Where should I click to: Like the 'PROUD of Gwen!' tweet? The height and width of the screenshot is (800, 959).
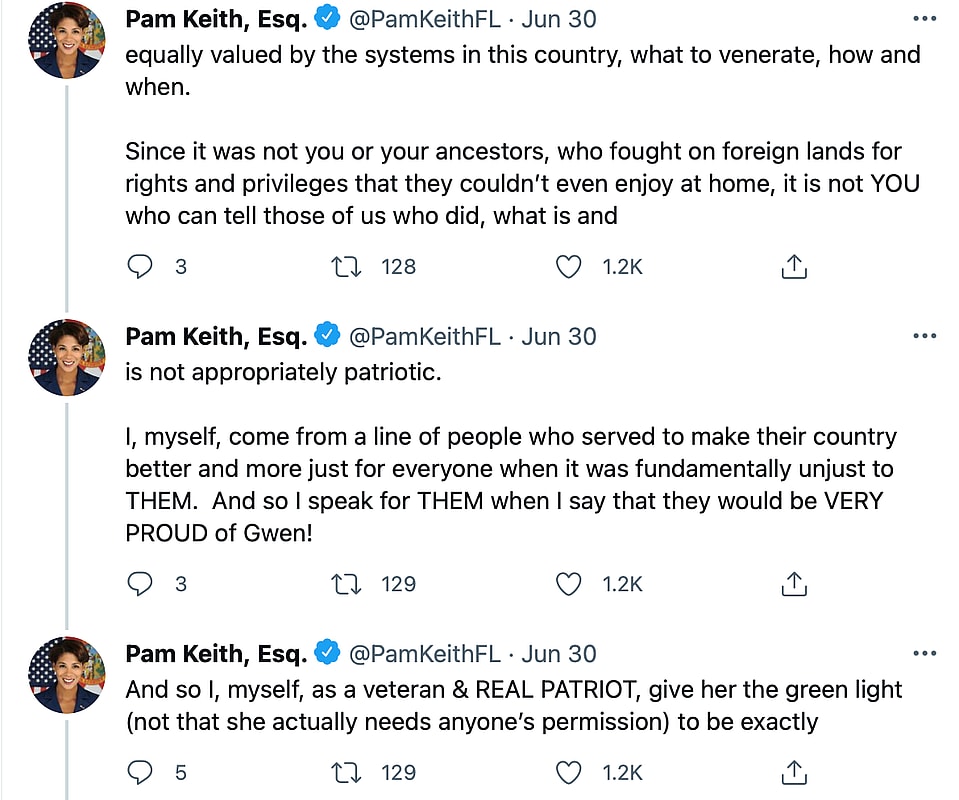[568, 584]
